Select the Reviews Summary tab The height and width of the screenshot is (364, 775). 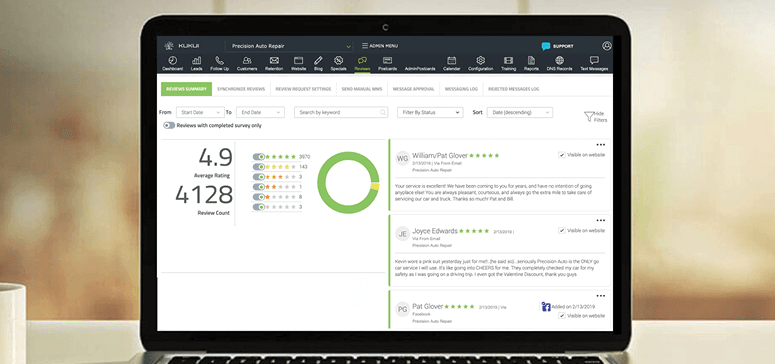pyautogui.click(x=186, y=89)
